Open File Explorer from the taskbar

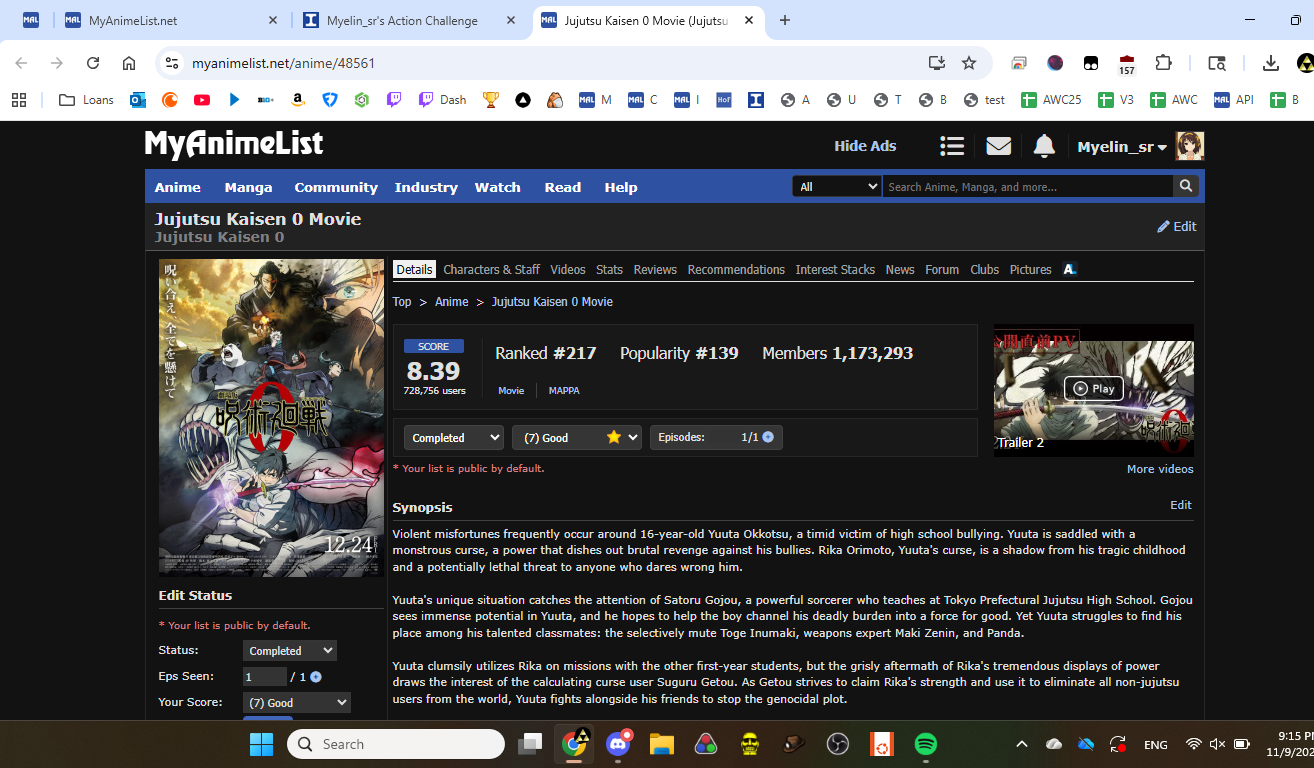click(x=662, y=744)
